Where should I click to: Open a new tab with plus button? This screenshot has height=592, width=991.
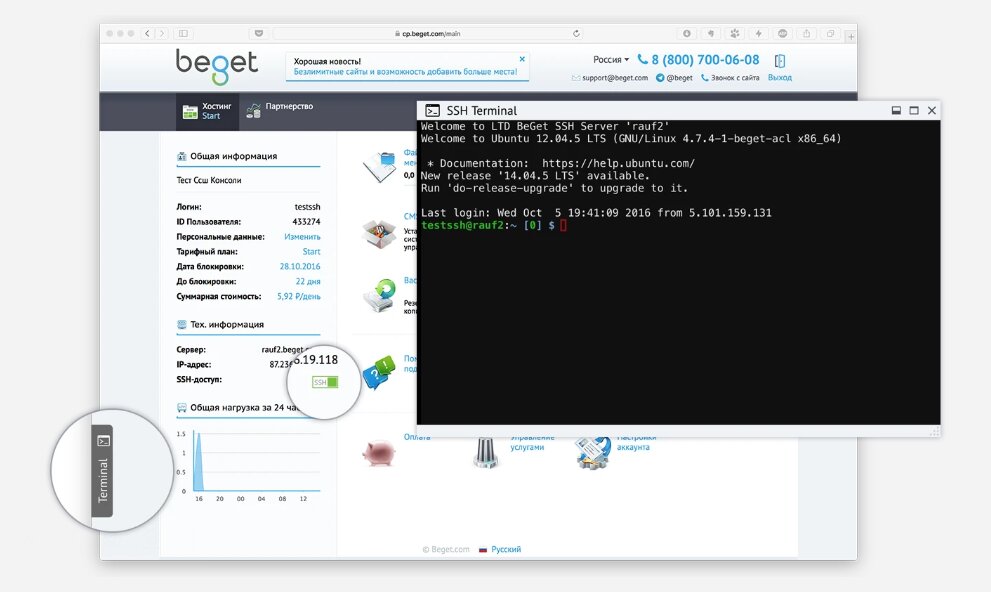pyautogui.click(x=851, y=37)
